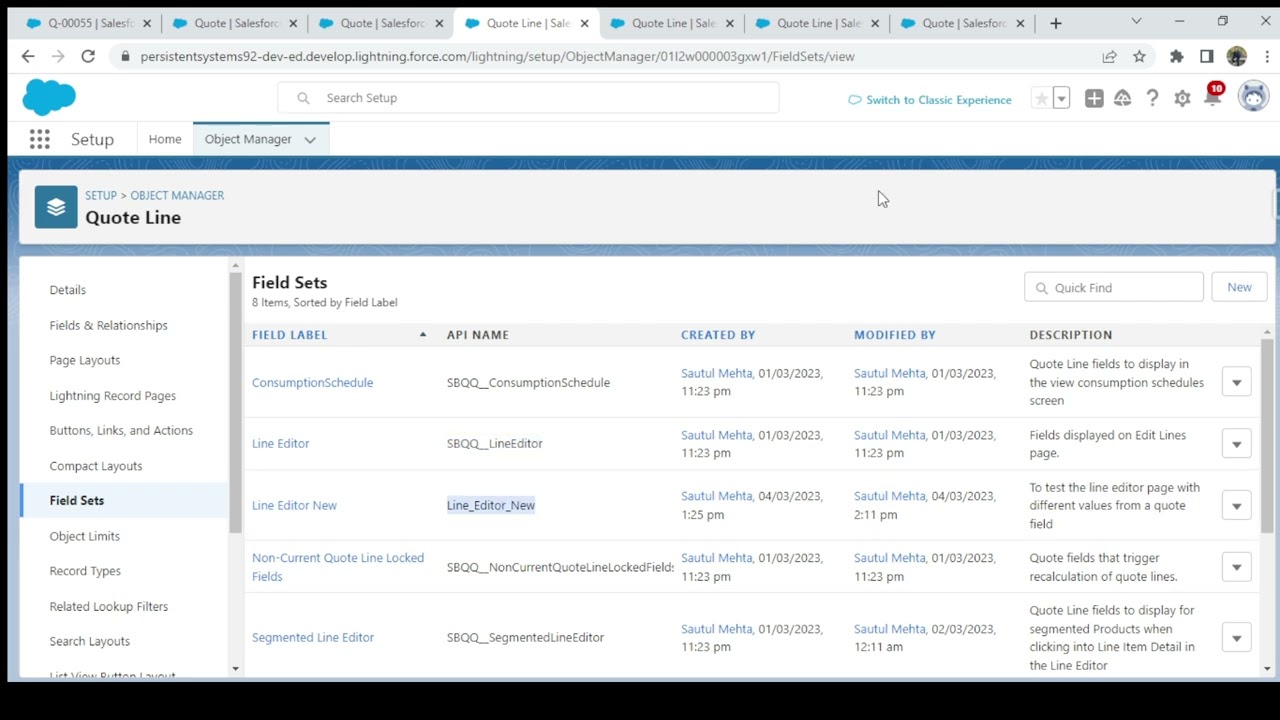The height and width of the screenshot is (720, 1280).
Task: Open Line Editor field set
Action: (281, 444)
